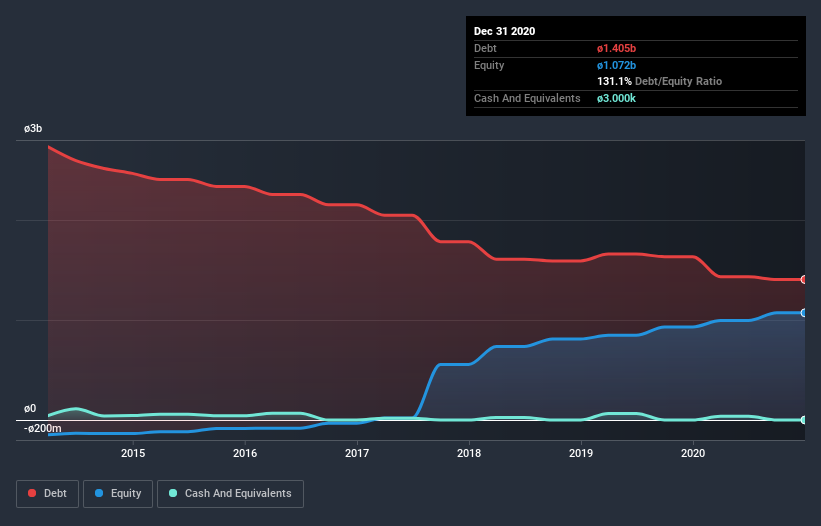Toggle the Debt series legend button
Viewport: 821px width, 526px height.
[x=47, y=494]
